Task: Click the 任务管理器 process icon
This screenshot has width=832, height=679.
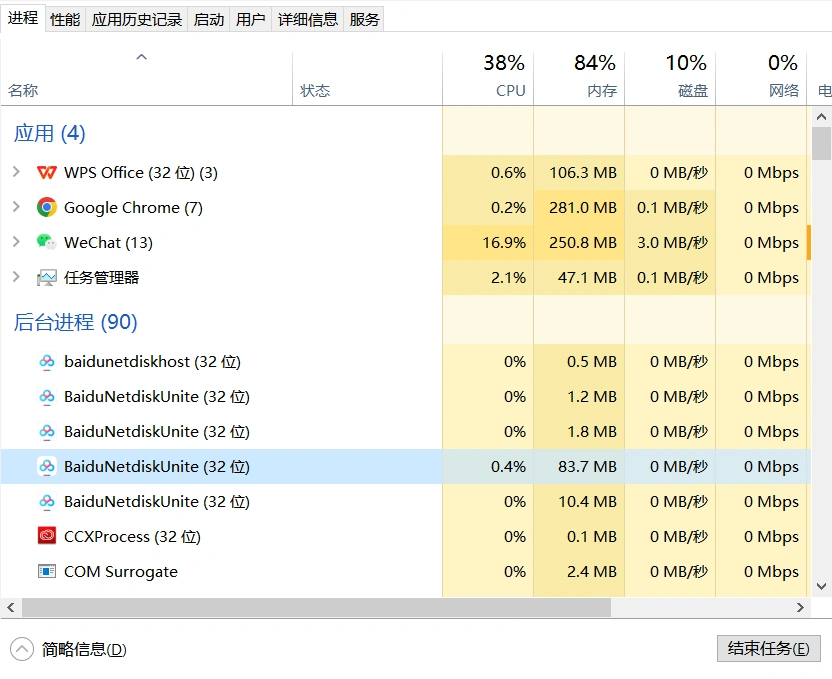Action: pos(47,278)
